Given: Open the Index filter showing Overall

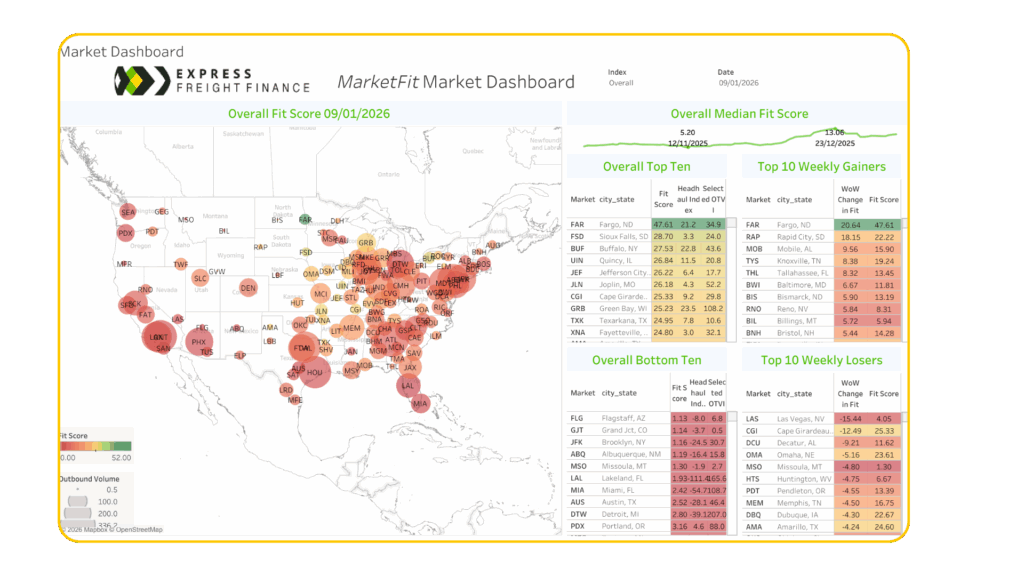Looking at the screenshot, I should coord(621,83).
